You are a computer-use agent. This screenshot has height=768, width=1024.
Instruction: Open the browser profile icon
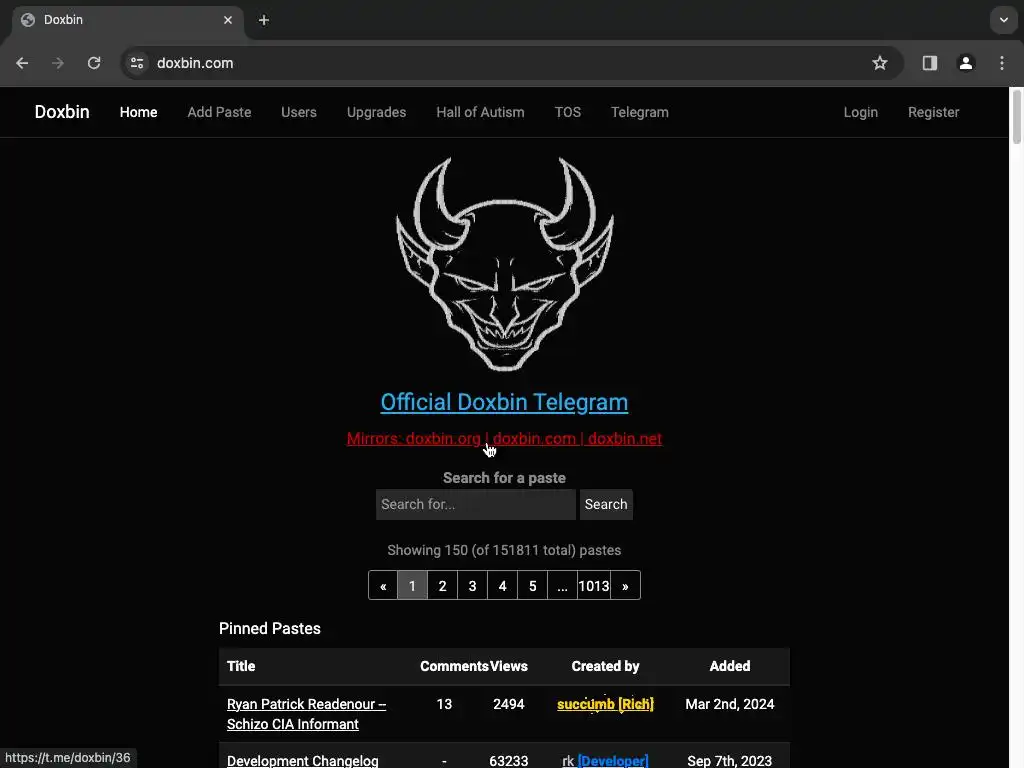[966, 63]
